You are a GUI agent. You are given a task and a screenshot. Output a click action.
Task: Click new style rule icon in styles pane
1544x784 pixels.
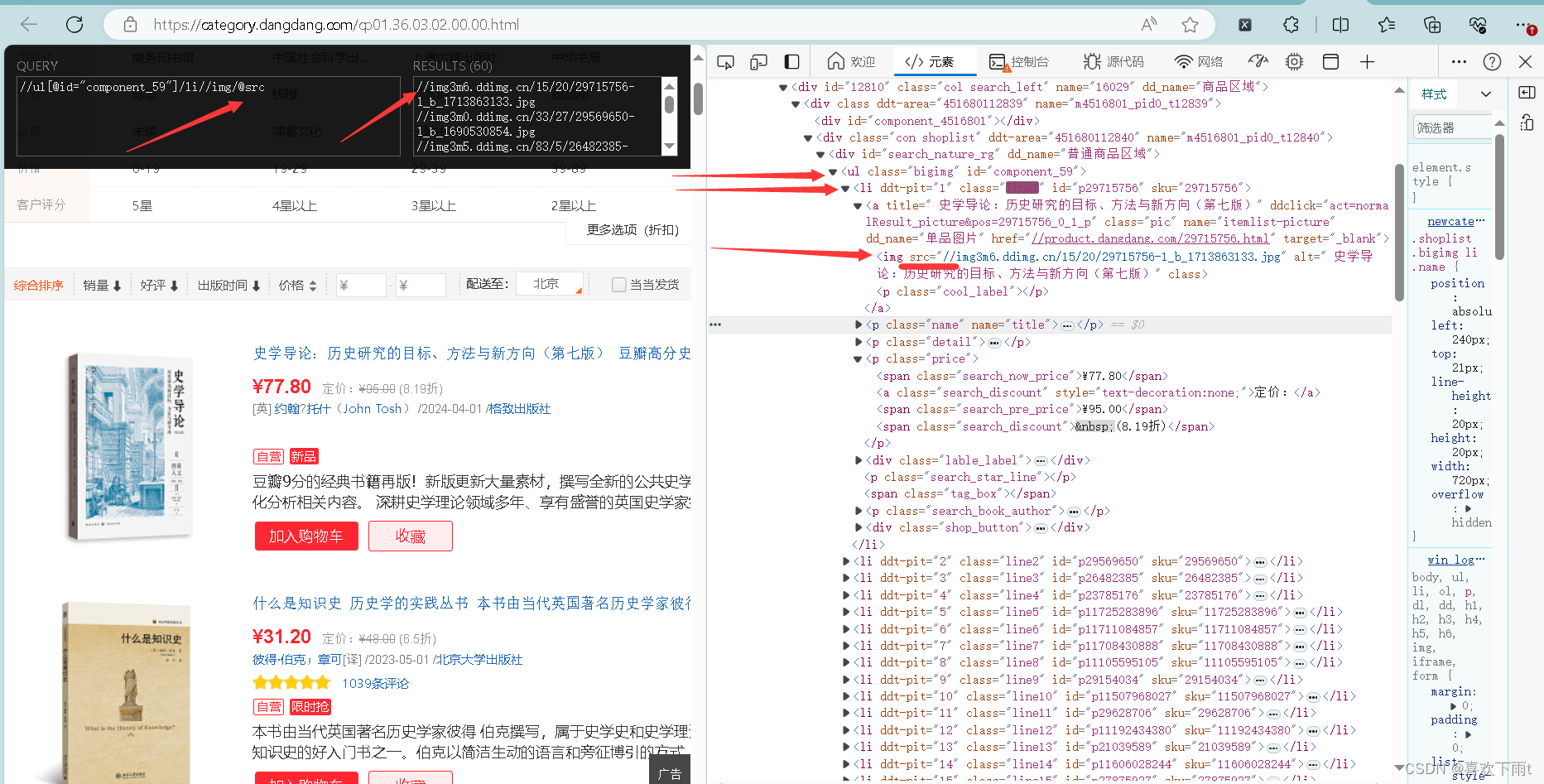pyautogui.click(x=1527, y=123)
